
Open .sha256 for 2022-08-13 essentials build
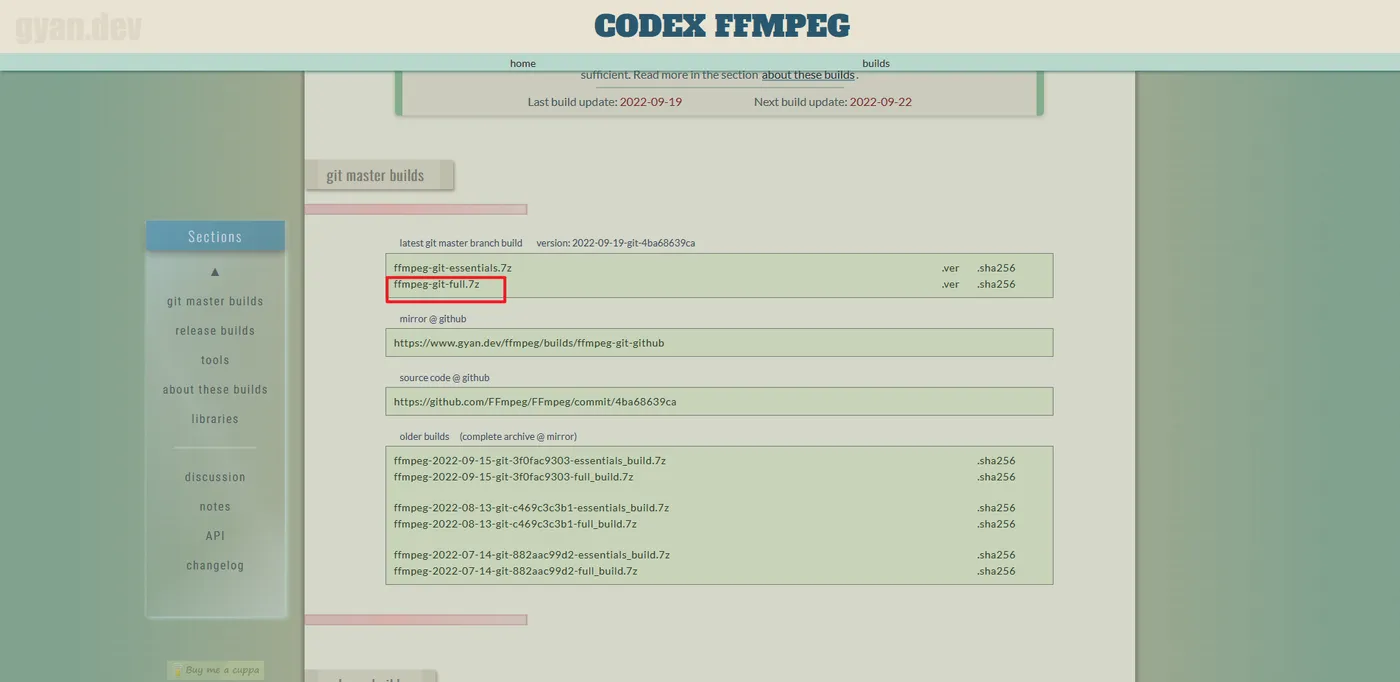tap(996, 508)
